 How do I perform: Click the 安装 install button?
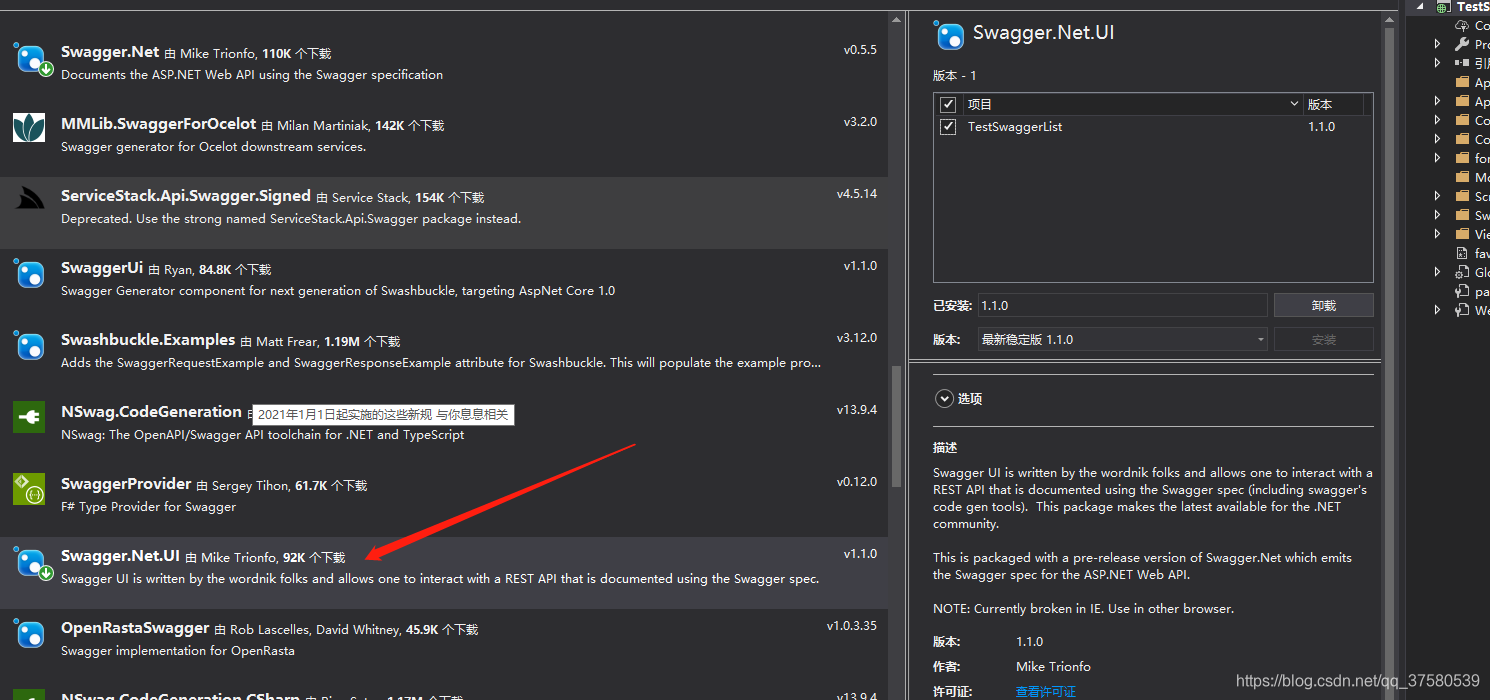(1323, 339)
